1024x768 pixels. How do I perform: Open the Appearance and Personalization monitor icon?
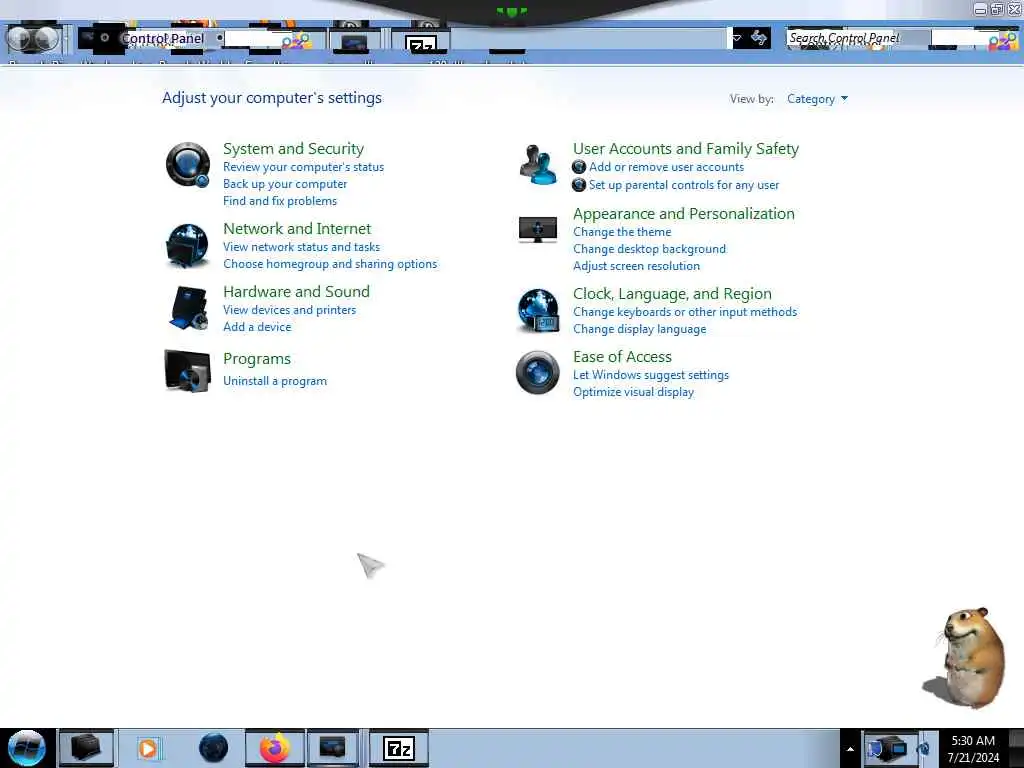(537, 229)
